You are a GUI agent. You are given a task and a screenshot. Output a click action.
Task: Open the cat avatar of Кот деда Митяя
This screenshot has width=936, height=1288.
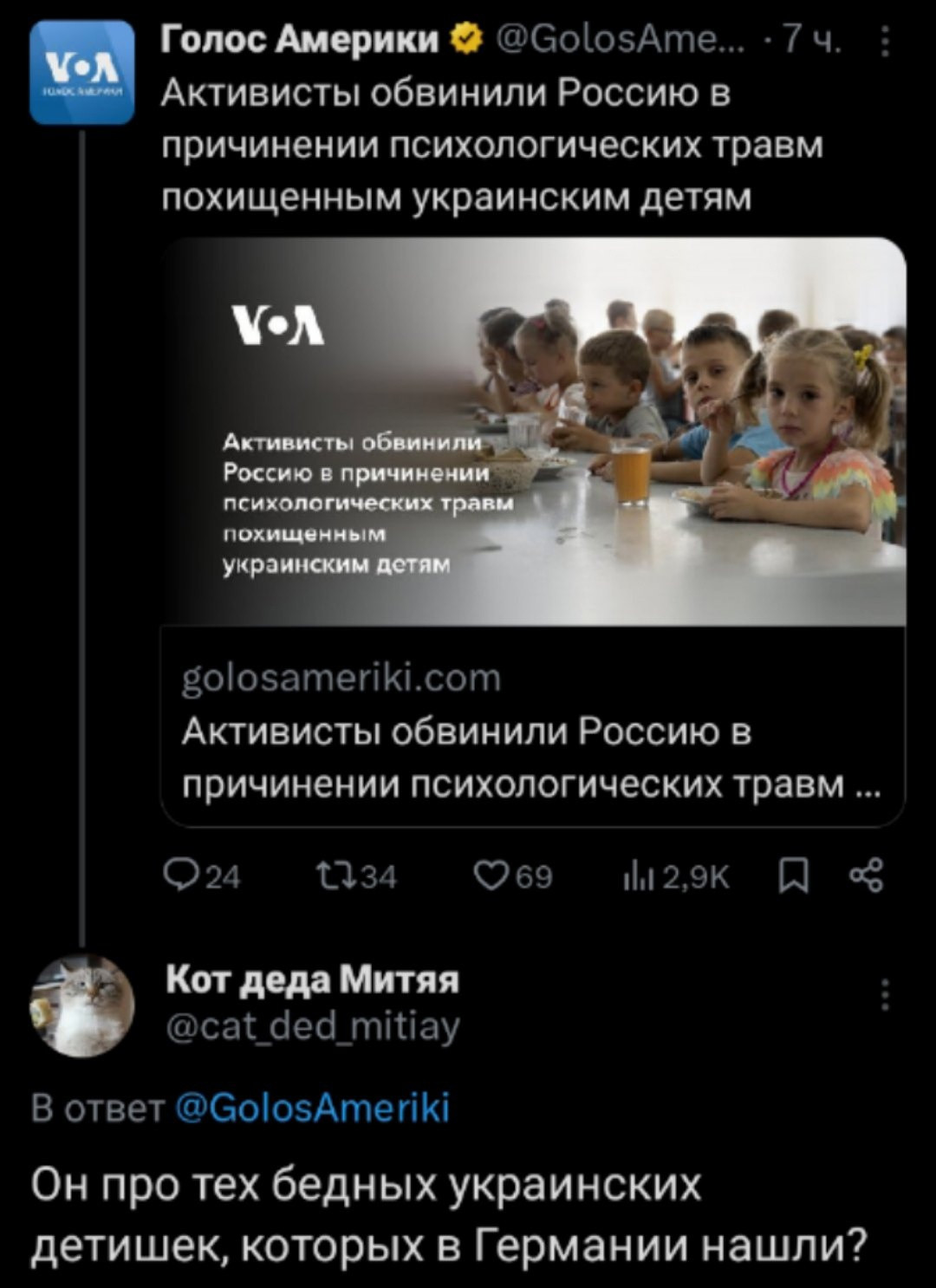(82, 1006)
